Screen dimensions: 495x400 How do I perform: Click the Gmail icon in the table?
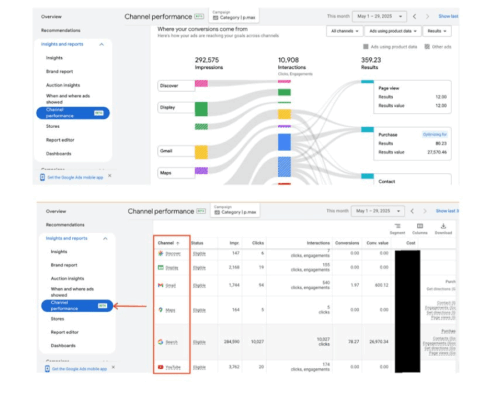point(161,285)
